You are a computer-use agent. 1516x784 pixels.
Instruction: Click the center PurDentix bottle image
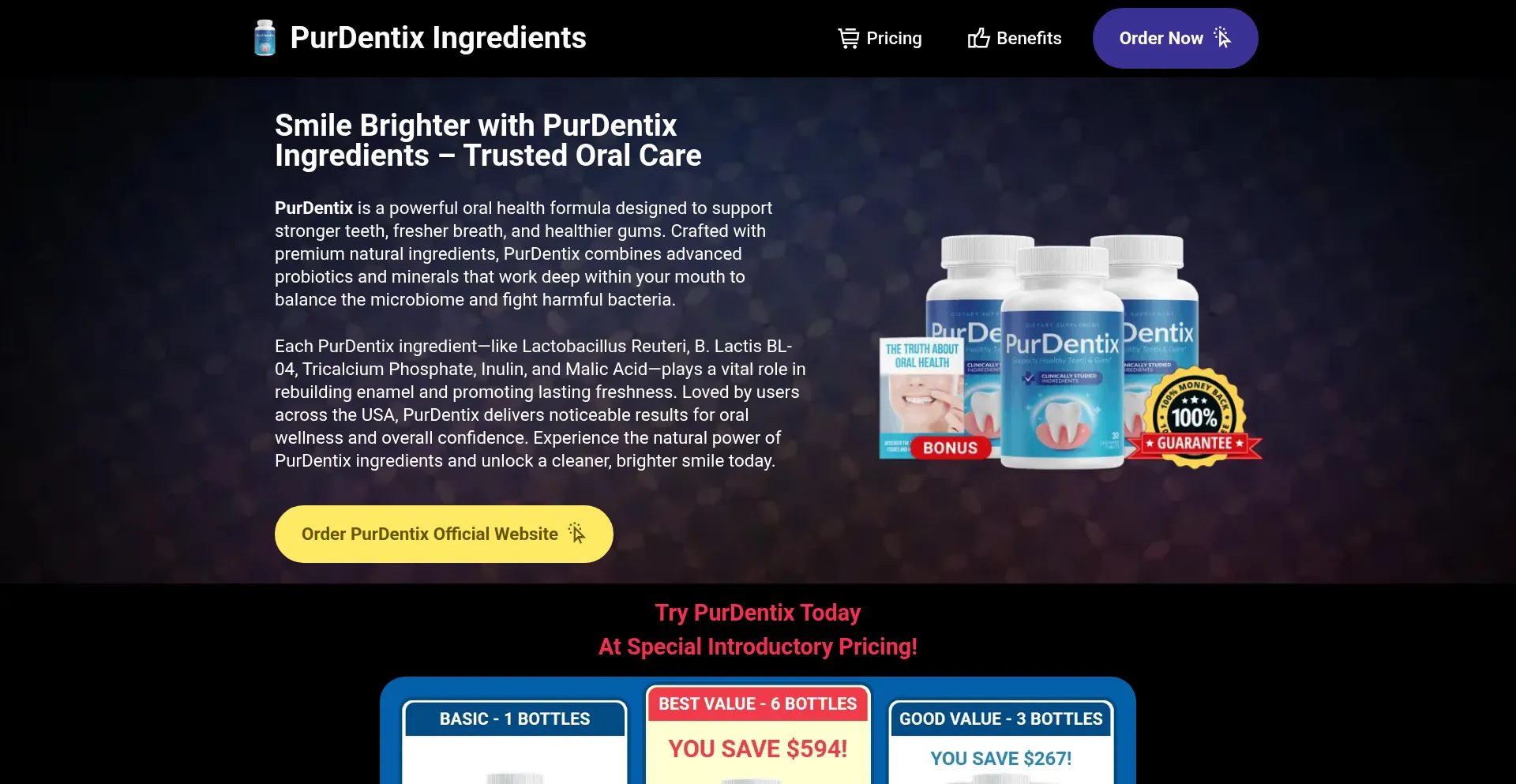(x=1062, y=358)
